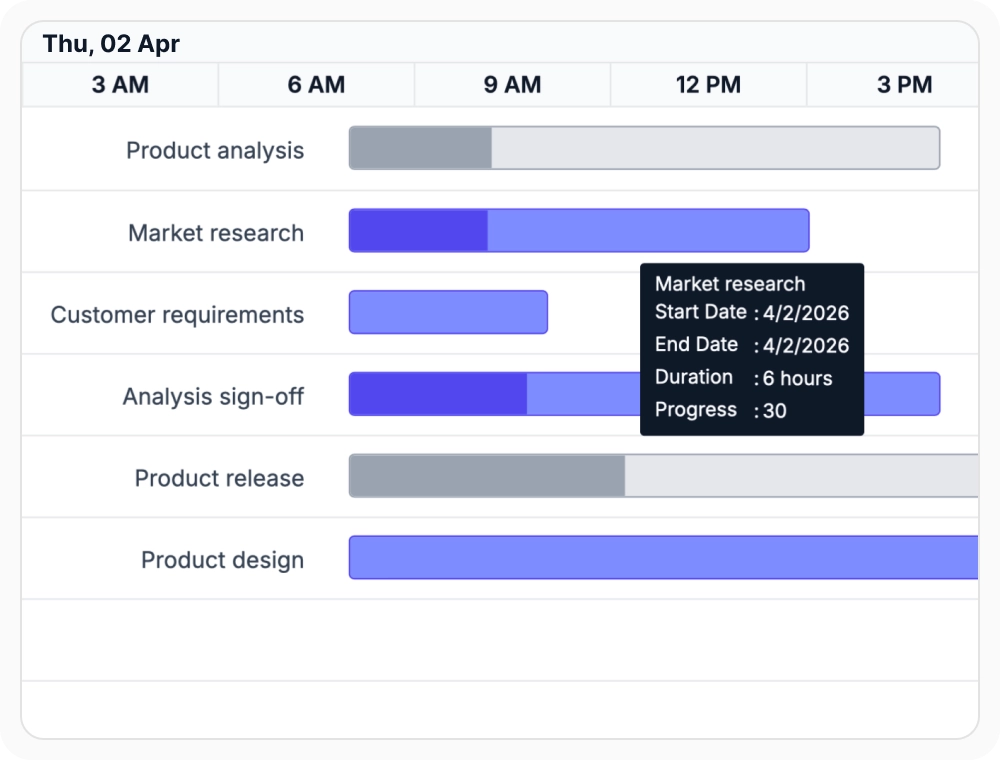Select the Product analysis row label
Image resolution: width=1000 pixels, height=760 pixels.
[215, 150]
